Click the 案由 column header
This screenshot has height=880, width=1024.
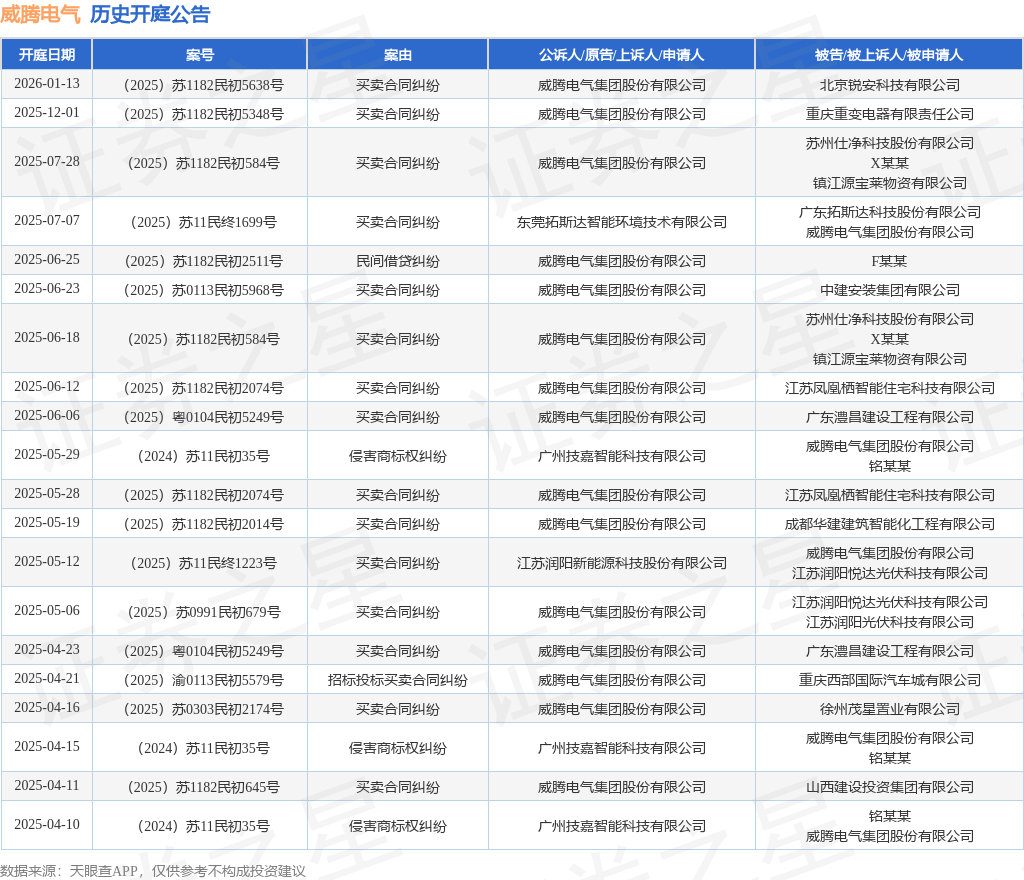click(x=398, y=55)
